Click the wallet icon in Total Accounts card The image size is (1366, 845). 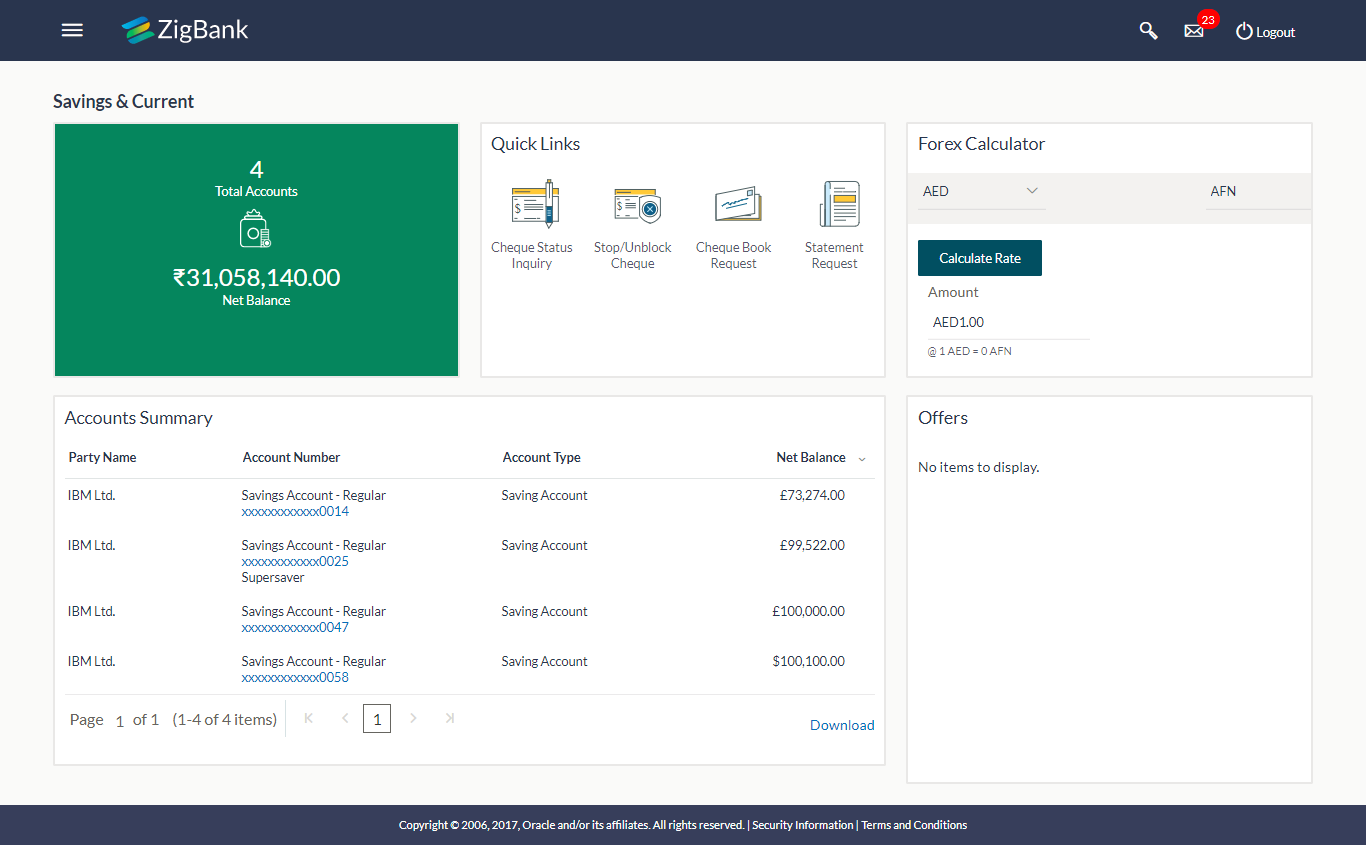256,229
